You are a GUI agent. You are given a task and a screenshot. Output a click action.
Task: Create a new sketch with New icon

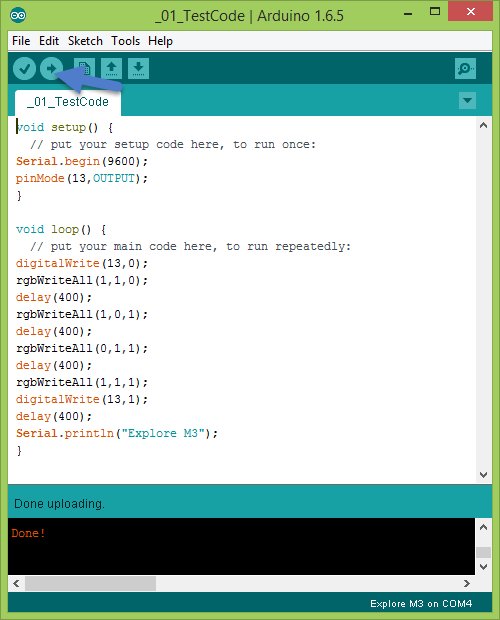coord(84,69)
